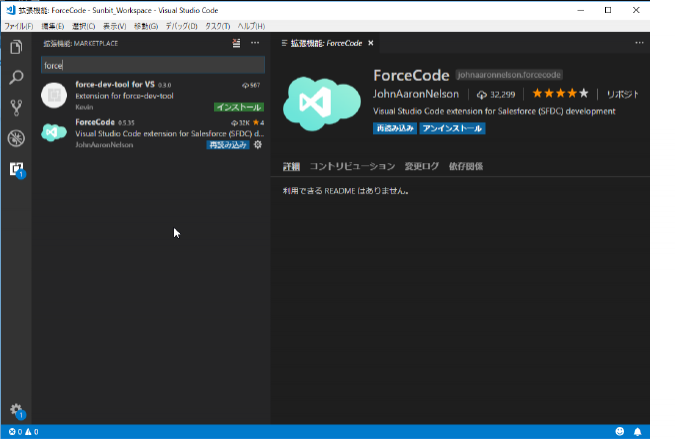
Task: Open the Manage gear at bottom of activity bar
Action: point(16,410)
